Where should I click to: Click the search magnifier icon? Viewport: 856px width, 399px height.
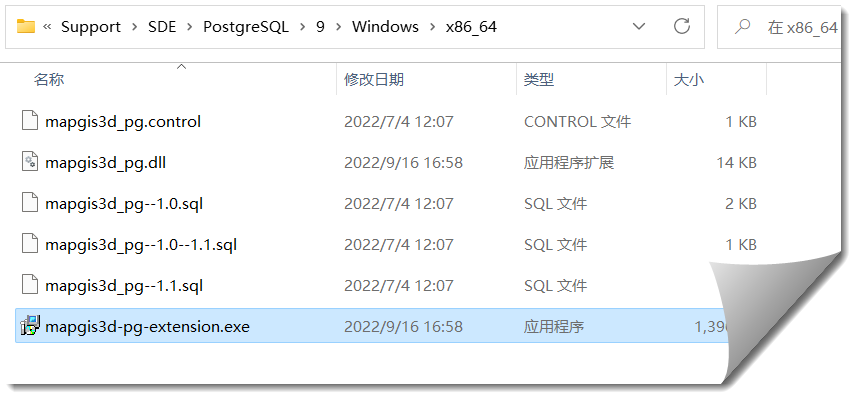[743, 26]
